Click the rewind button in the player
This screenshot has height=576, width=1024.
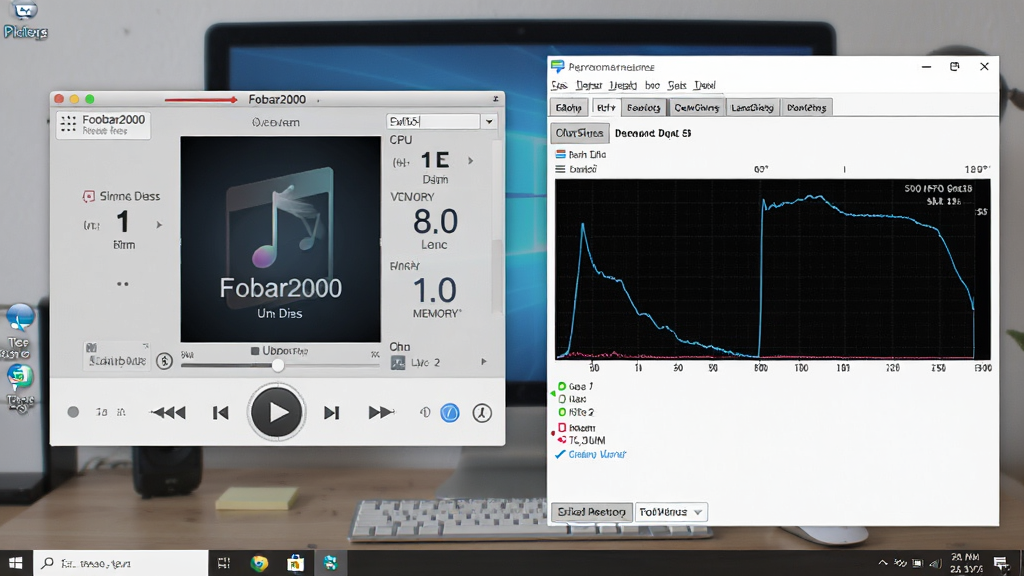coord(168,413)
